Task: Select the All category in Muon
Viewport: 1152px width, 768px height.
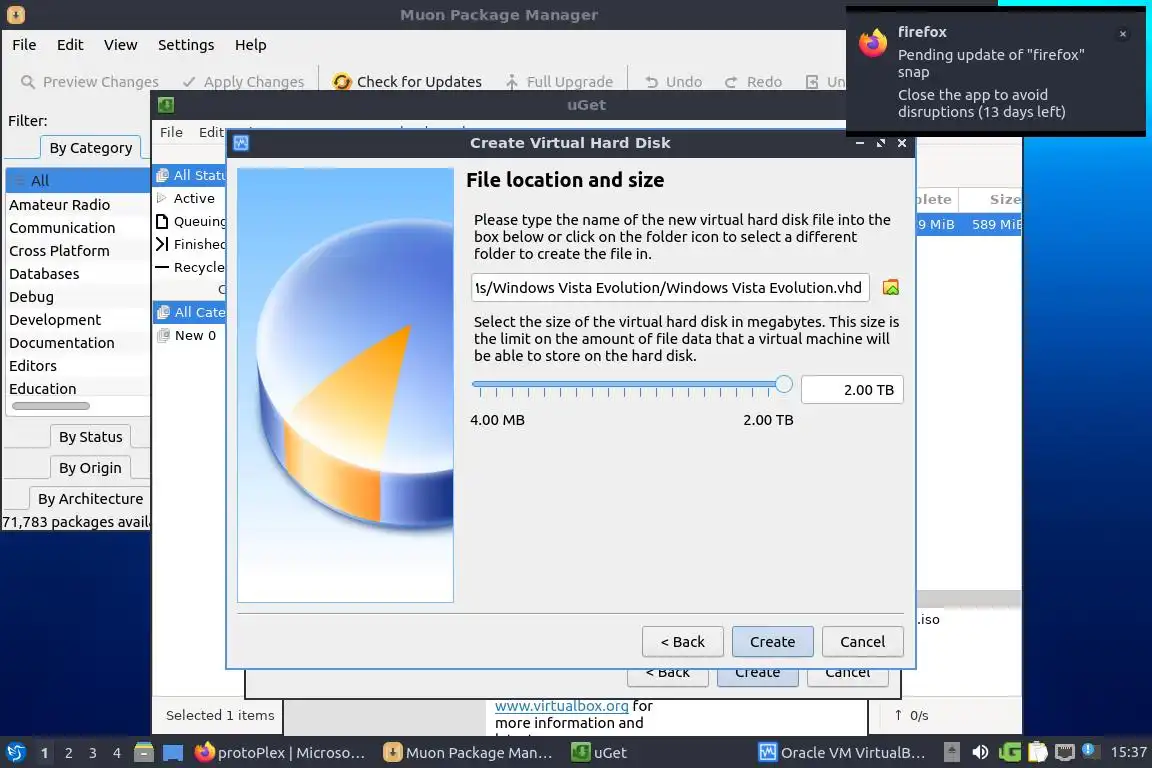Action: 78,180
